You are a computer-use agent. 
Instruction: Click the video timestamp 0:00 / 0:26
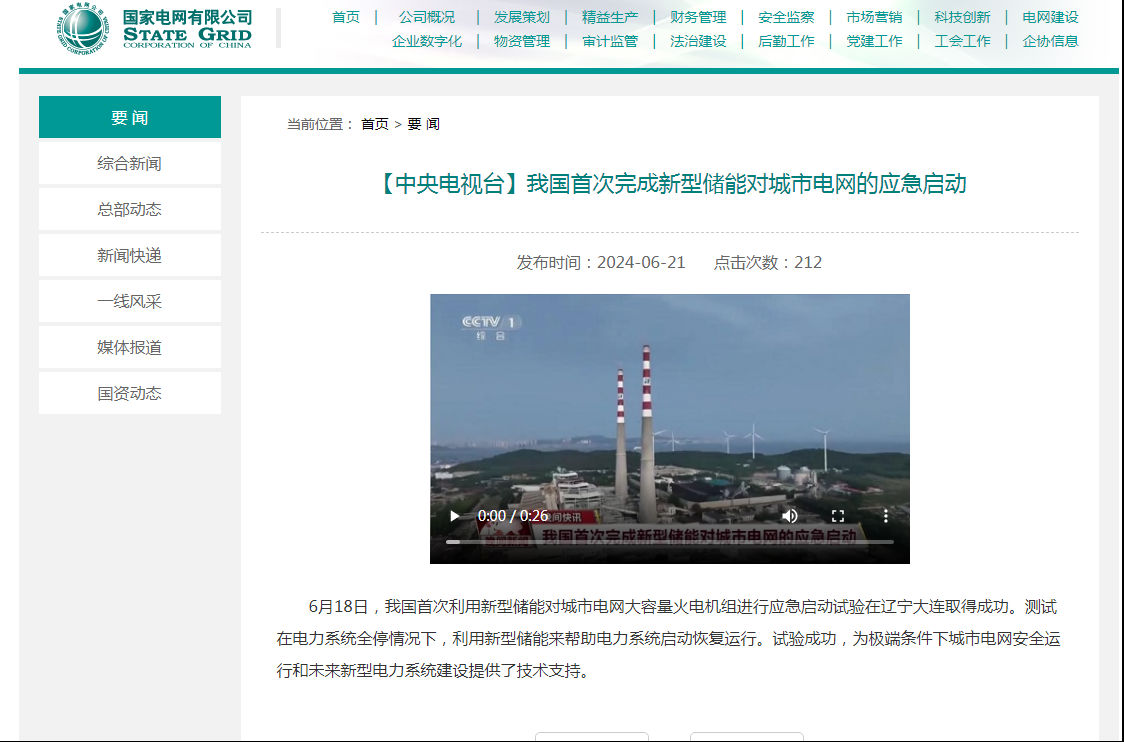point(513,516)
